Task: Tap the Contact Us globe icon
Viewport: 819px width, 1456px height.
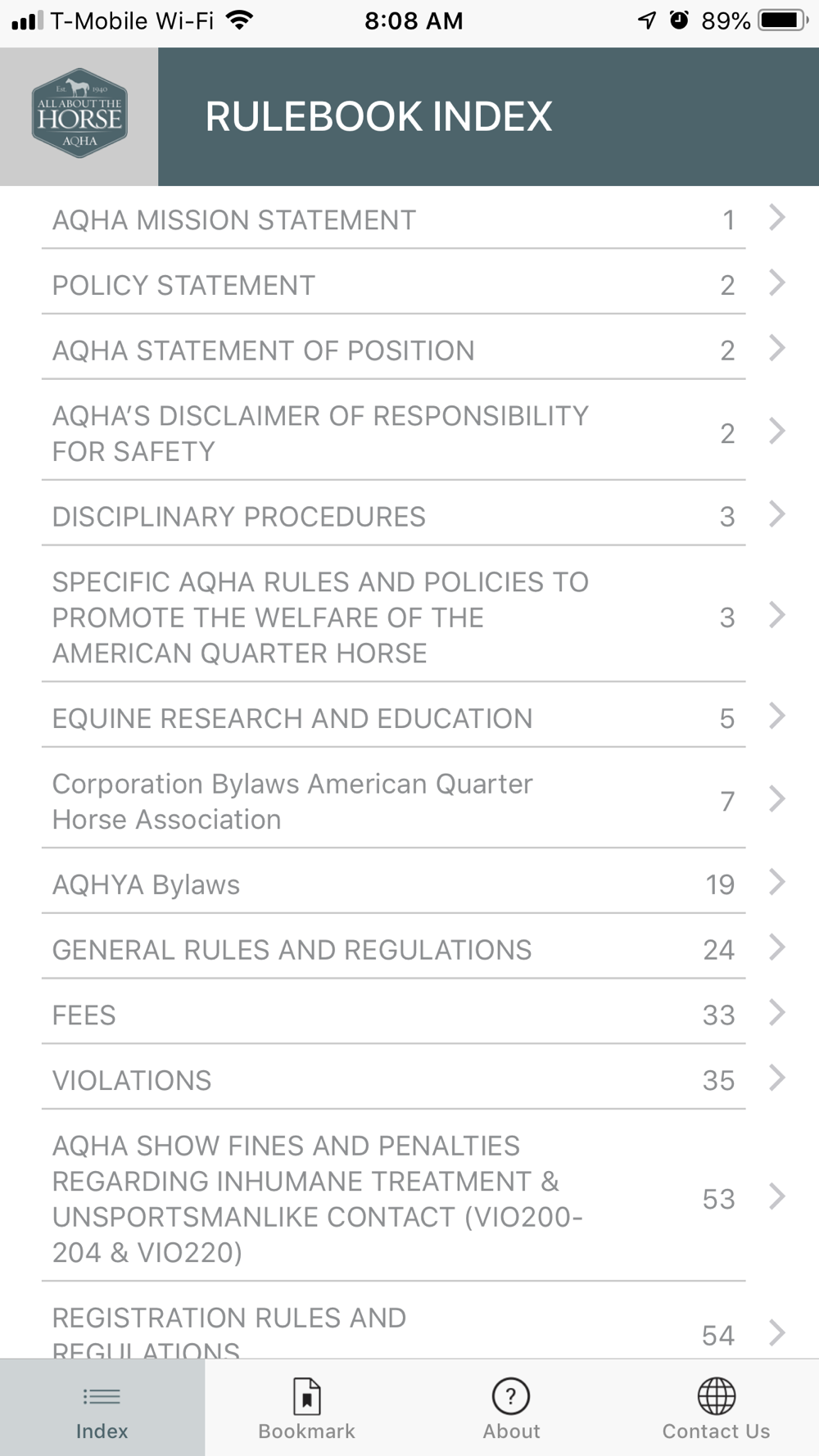Action: click(x=716, y=1396)
